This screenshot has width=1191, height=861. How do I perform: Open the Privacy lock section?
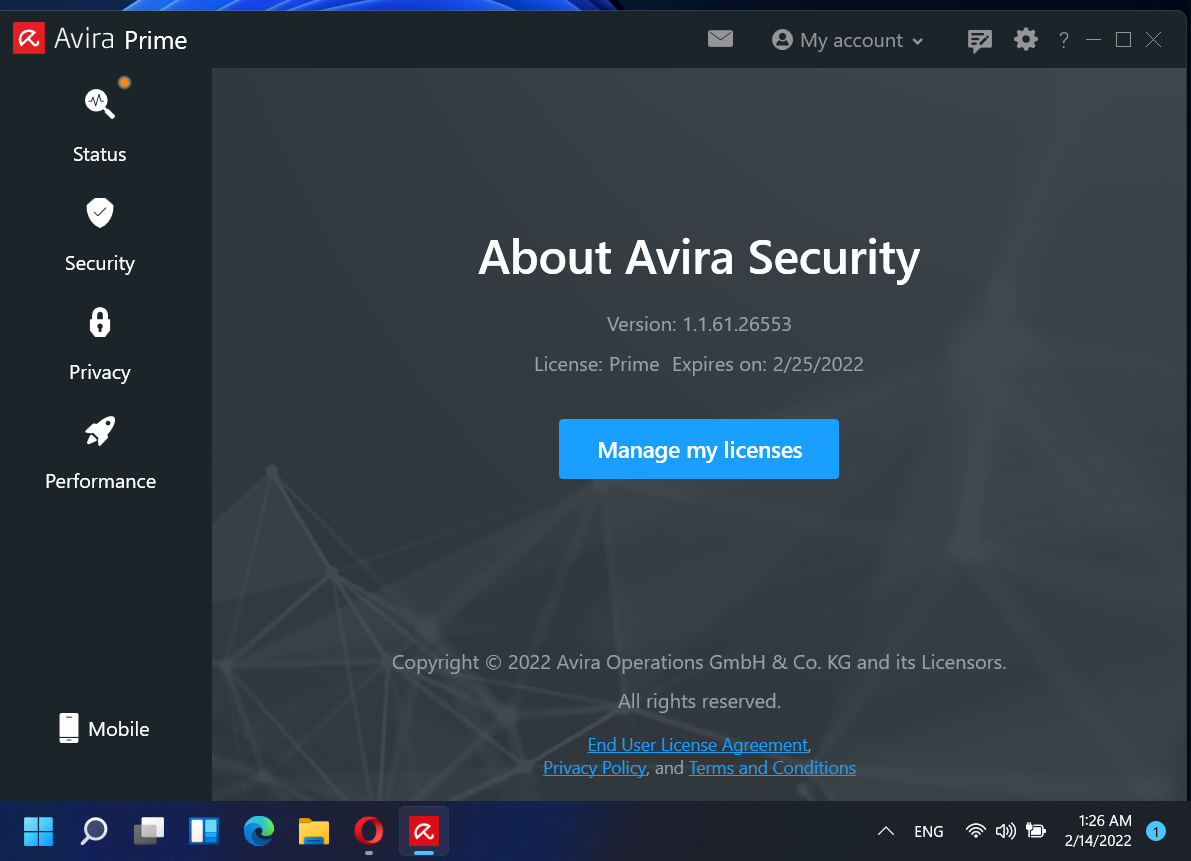point(100,344)
